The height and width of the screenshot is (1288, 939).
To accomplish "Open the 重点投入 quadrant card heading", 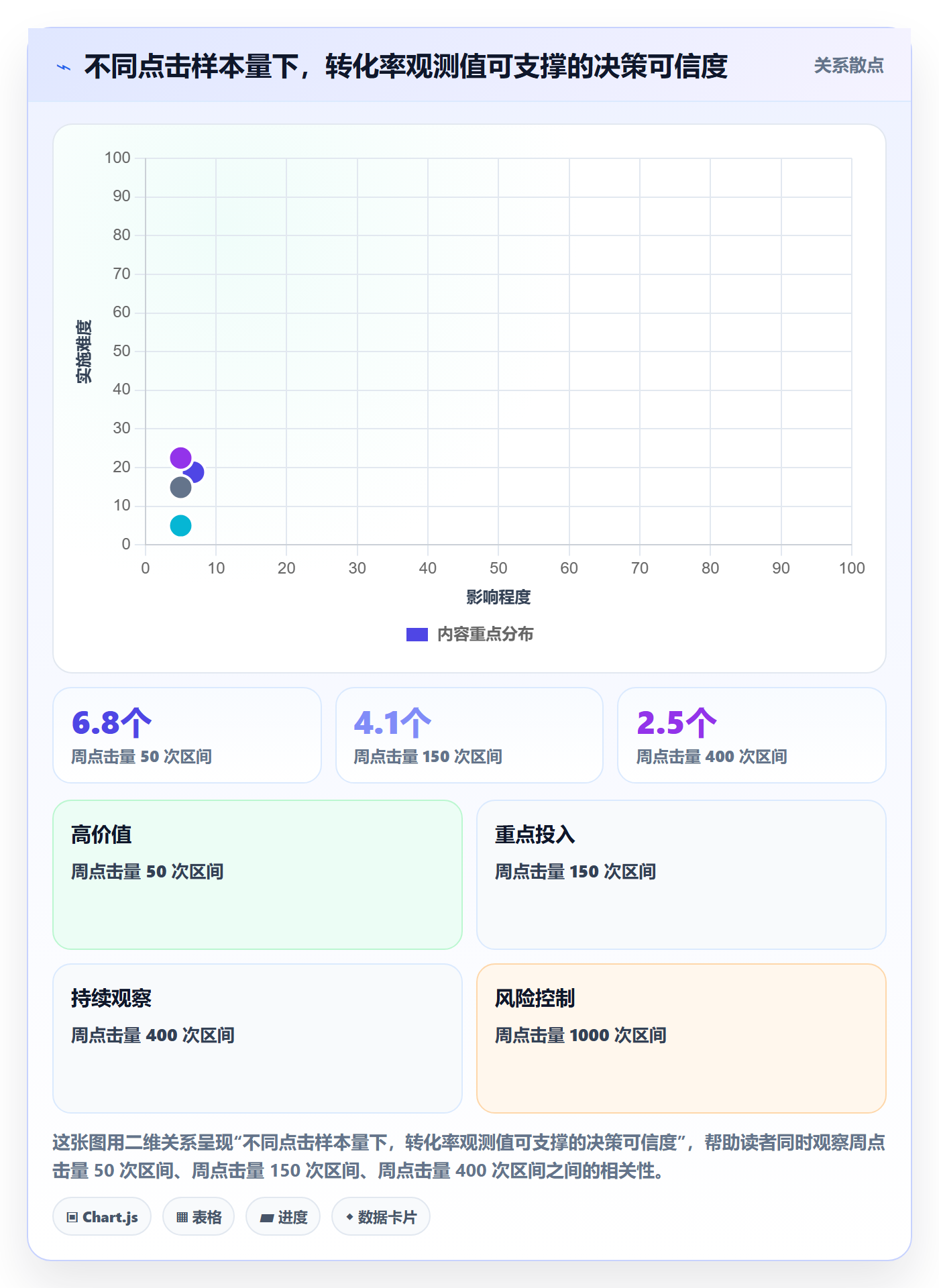I will pyautogui.click(x=535, y=835).
